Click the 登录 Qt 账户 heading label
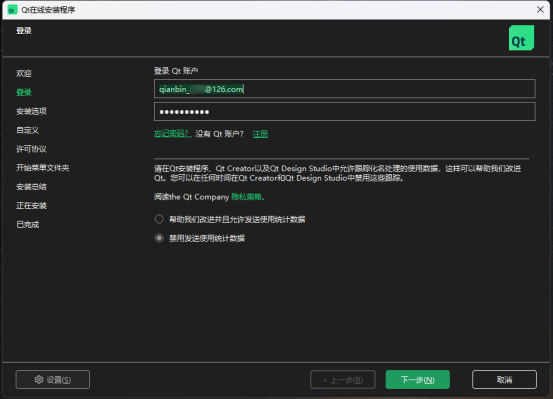This screenshot has height=399, width=553. 176,71
